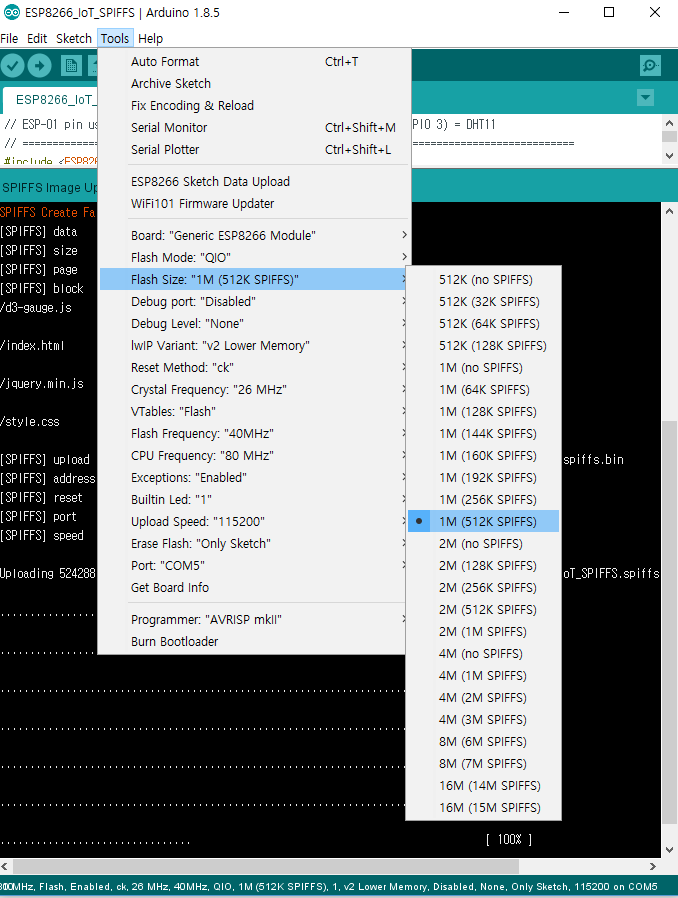The width and height of the screenshot is (678, 898).
Task: Select 1M (256K SPIFFS) flash size
Action: click(x=483, y=500)
